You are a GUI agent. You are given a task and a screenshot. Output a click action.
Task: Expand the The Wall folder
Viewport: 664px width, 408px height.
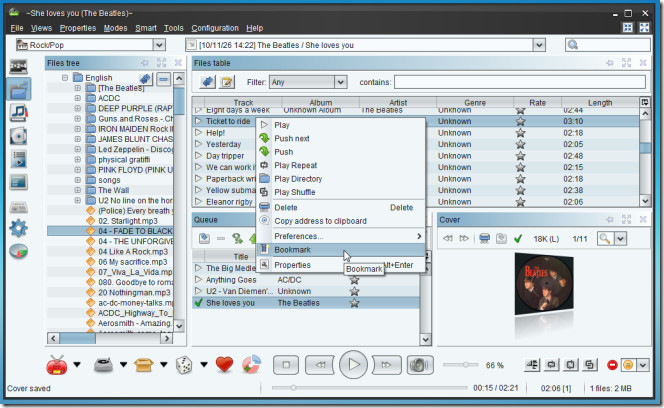(x=77, y=190)
